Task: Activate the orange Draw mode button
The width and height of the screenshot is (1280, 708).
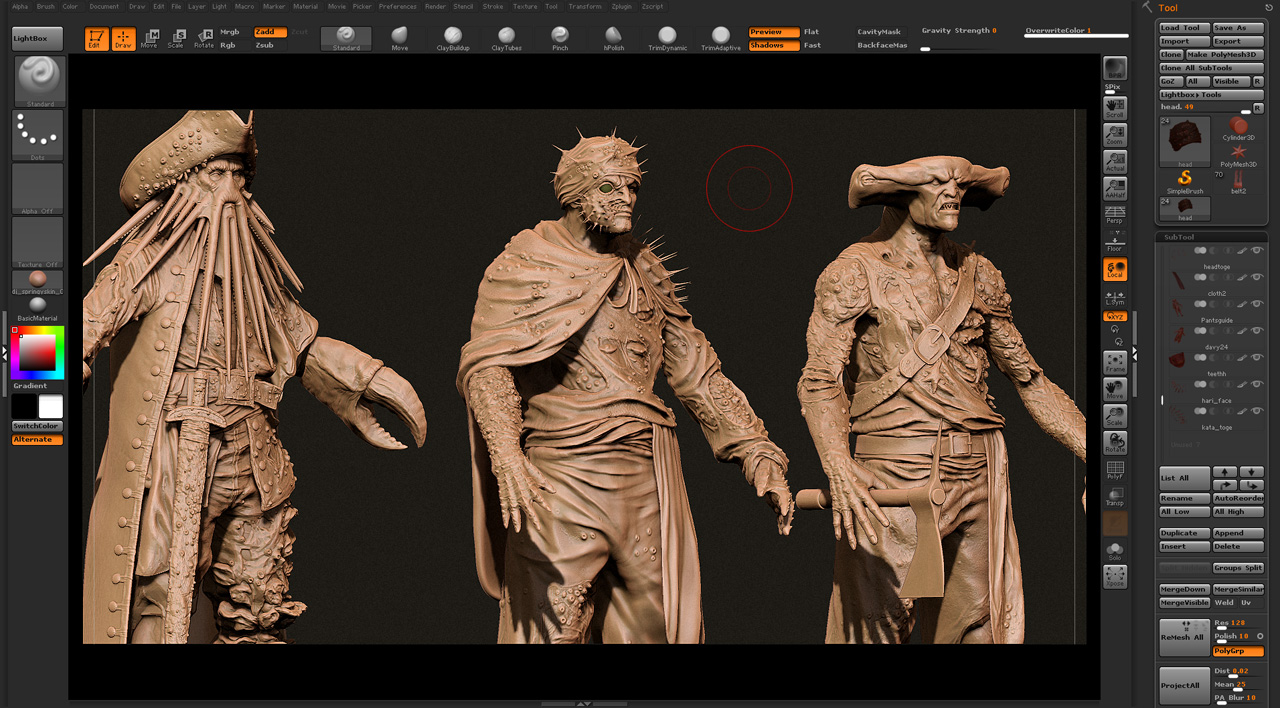Action: [123, 39]
